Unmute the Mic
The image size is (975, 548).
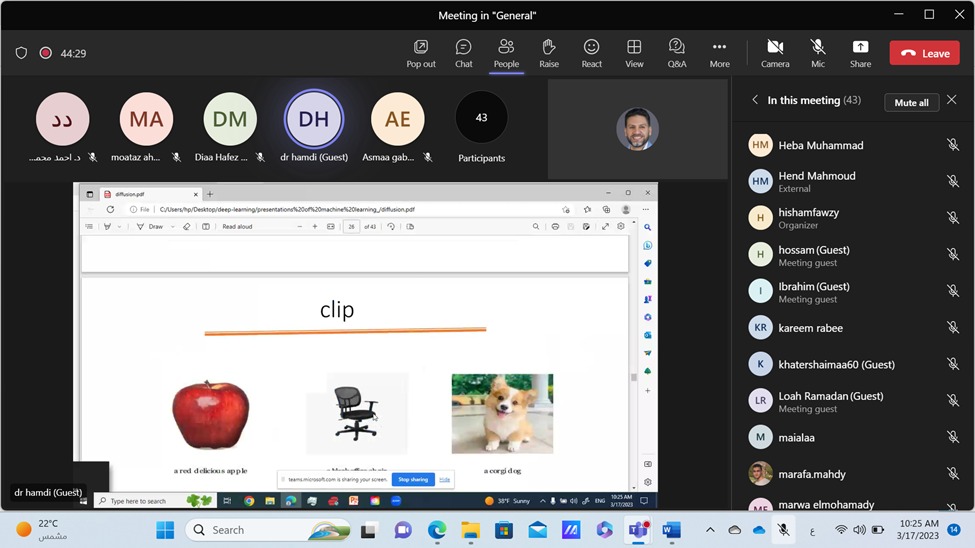[x=818, y=53]
